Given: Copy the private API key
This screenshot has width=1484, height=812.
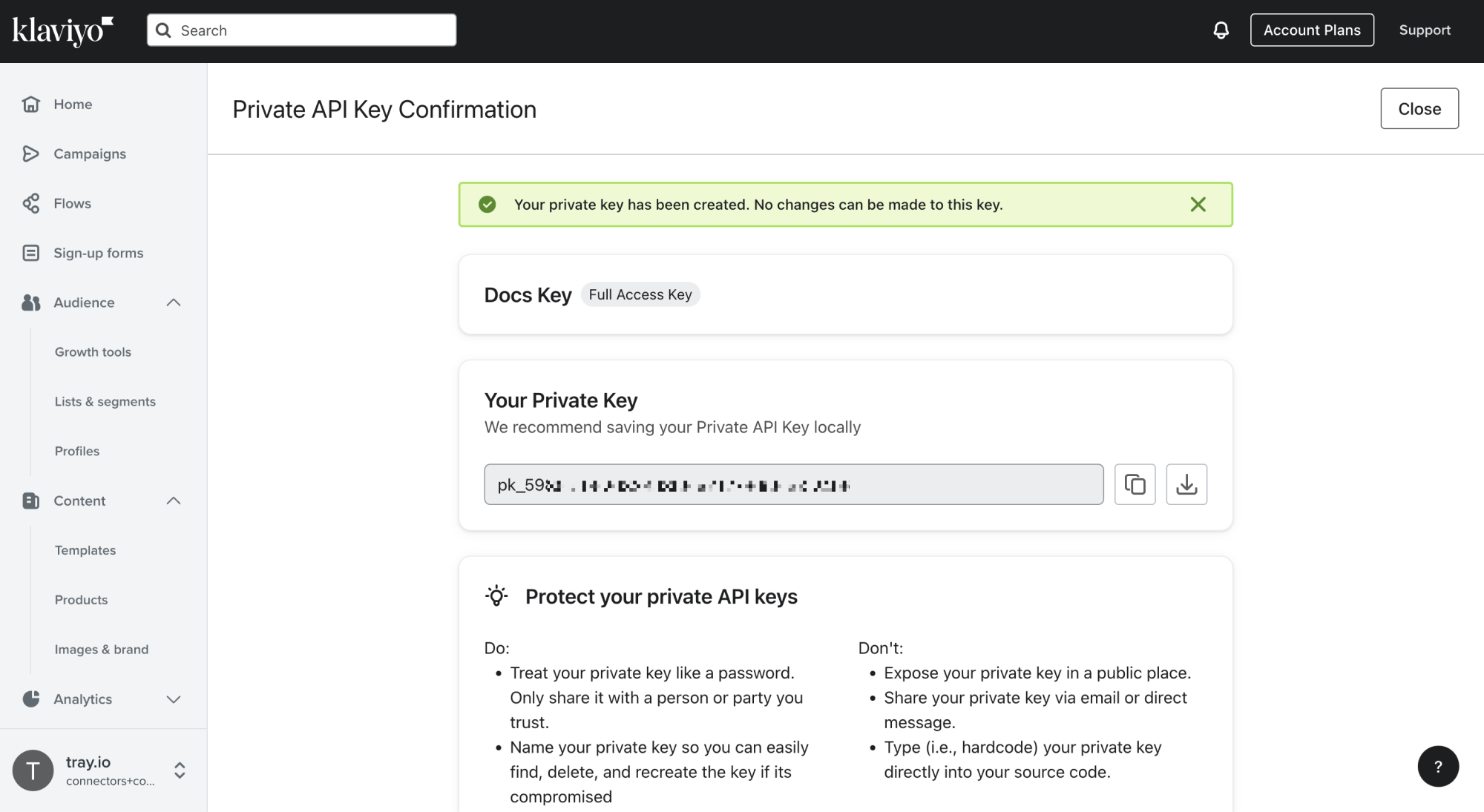Looking at the screenshot, I should (x=1135, y=484).
